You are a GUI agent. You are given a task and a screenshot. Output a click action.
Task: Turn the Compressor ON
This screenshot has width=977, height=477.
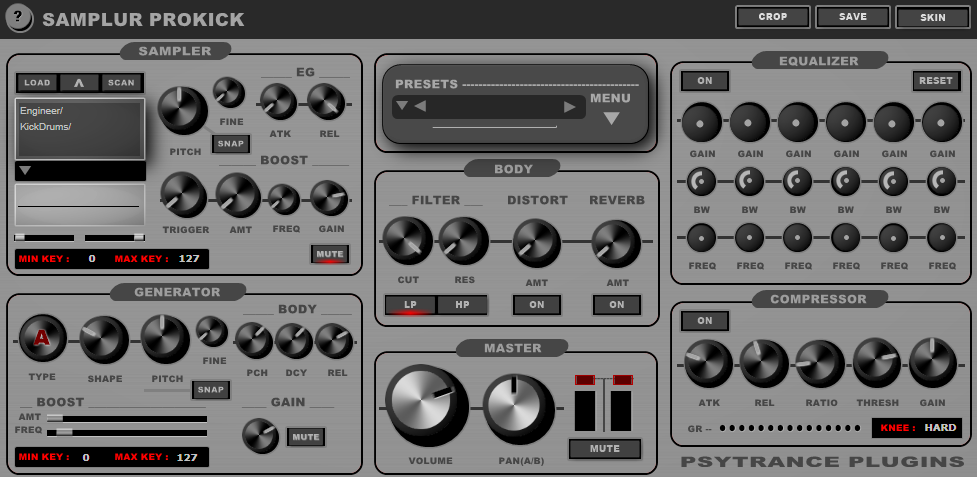[x=705, y=321]
